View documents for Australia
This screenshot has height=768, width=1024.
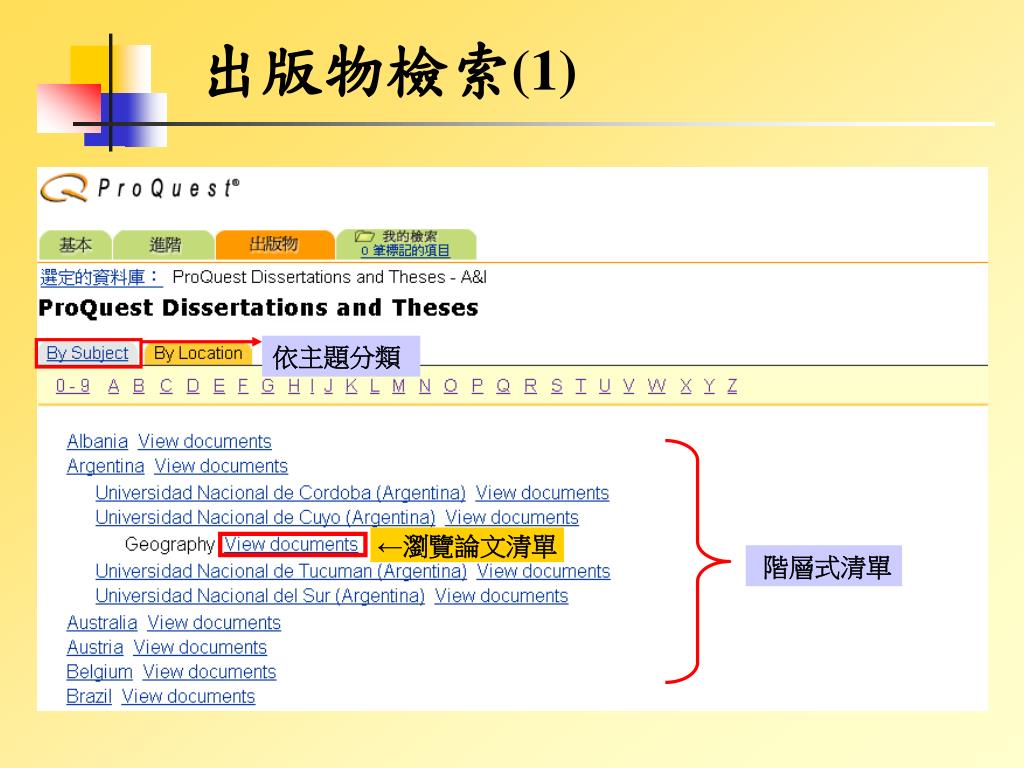[x=214, y=623]
